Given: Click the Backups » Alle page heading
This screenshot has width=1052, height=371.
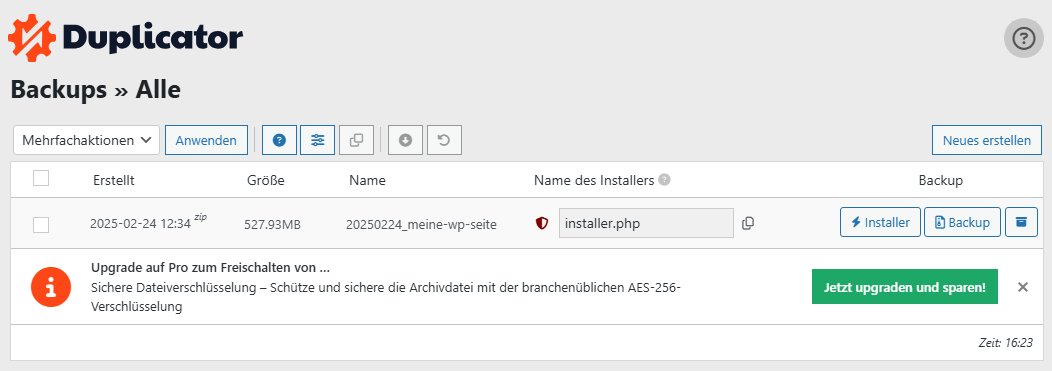Looking at the screenshot, I should point(95,89).
